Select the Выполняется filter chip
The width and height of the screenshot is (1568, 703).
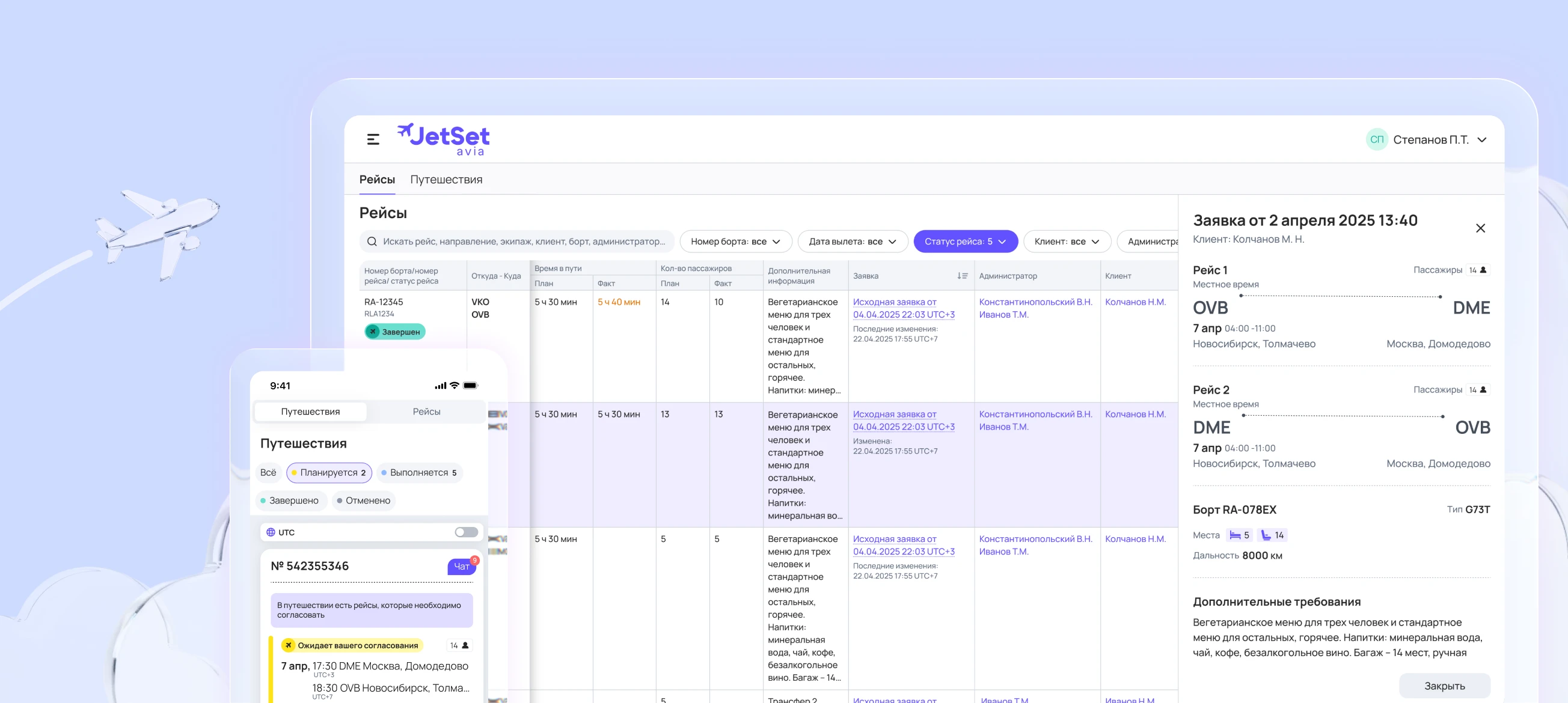click(x=419, y=472)
